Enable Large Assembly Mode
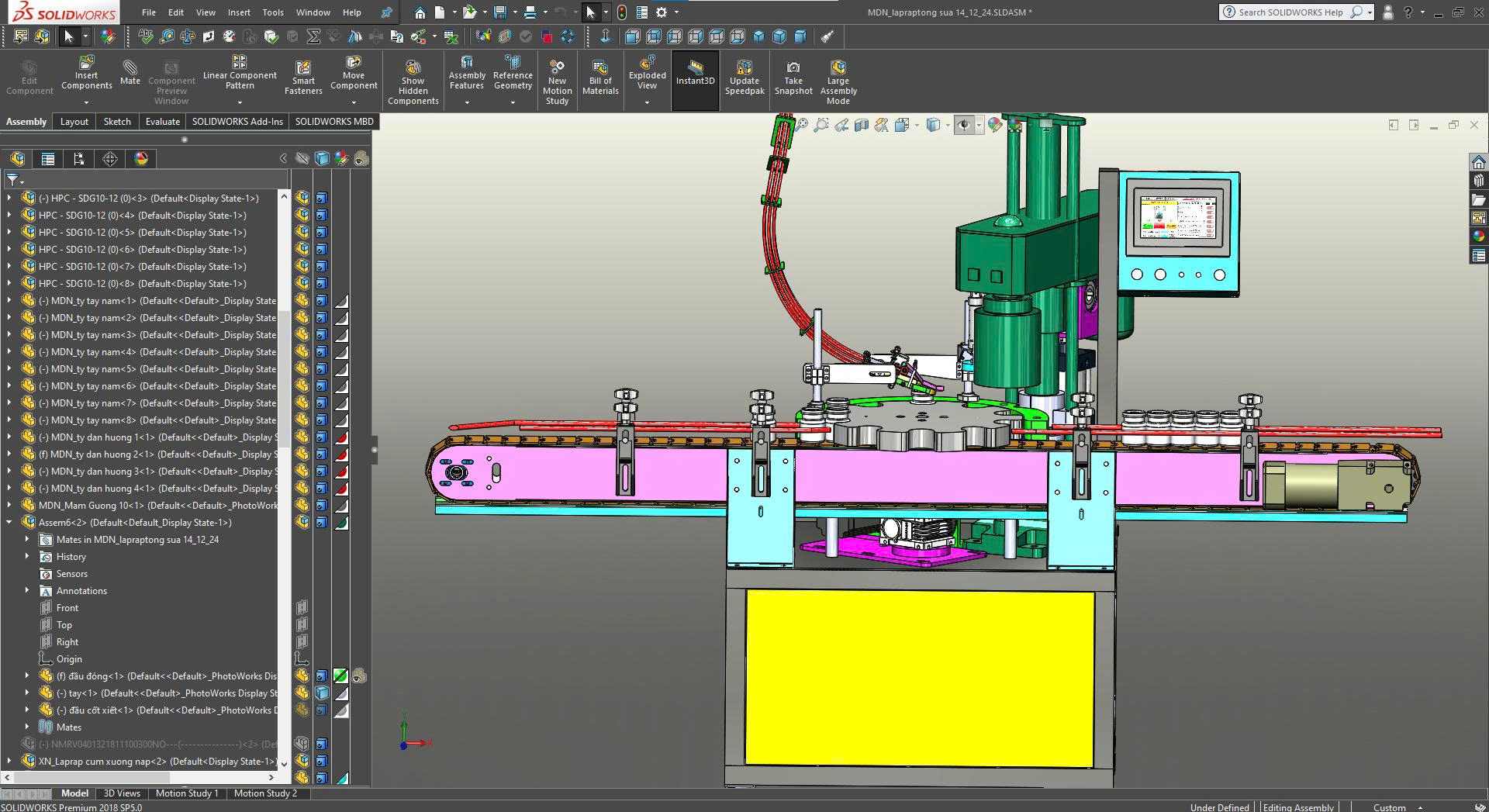The width and height of the screenshot is (1489, 812). [838, 82]
